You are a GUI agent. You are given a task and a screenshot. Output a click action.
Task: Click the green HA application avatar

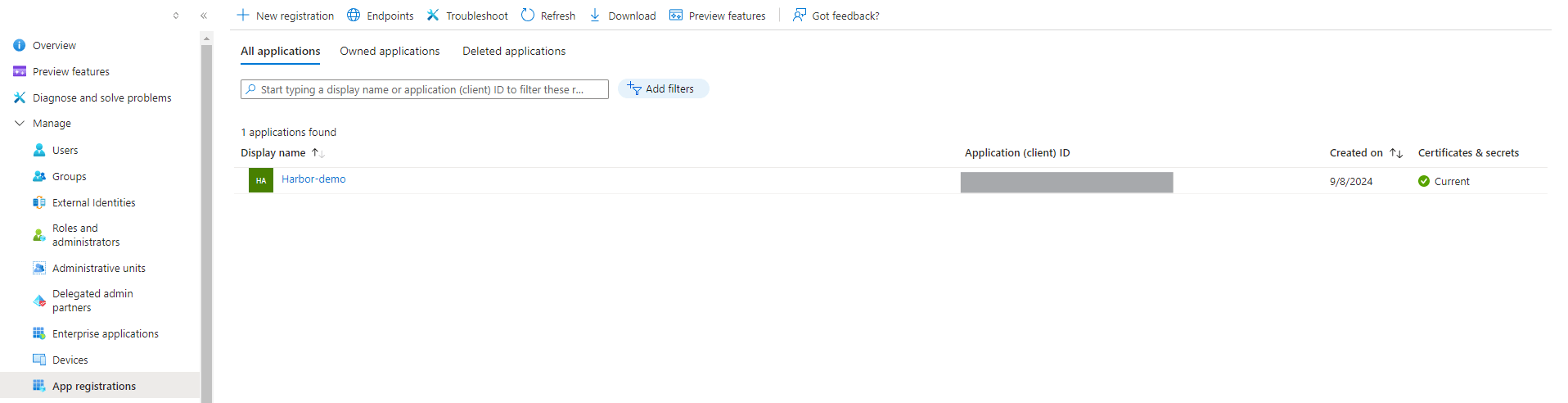pyautogui.click(x=261, y=180)
